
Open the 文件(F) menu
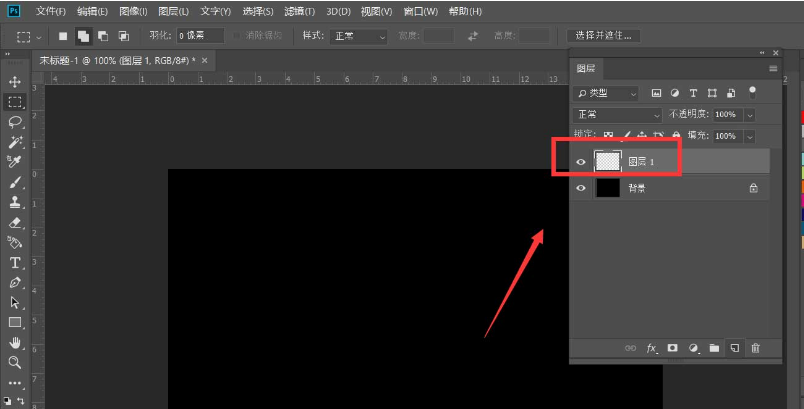[x=51, y=11]
